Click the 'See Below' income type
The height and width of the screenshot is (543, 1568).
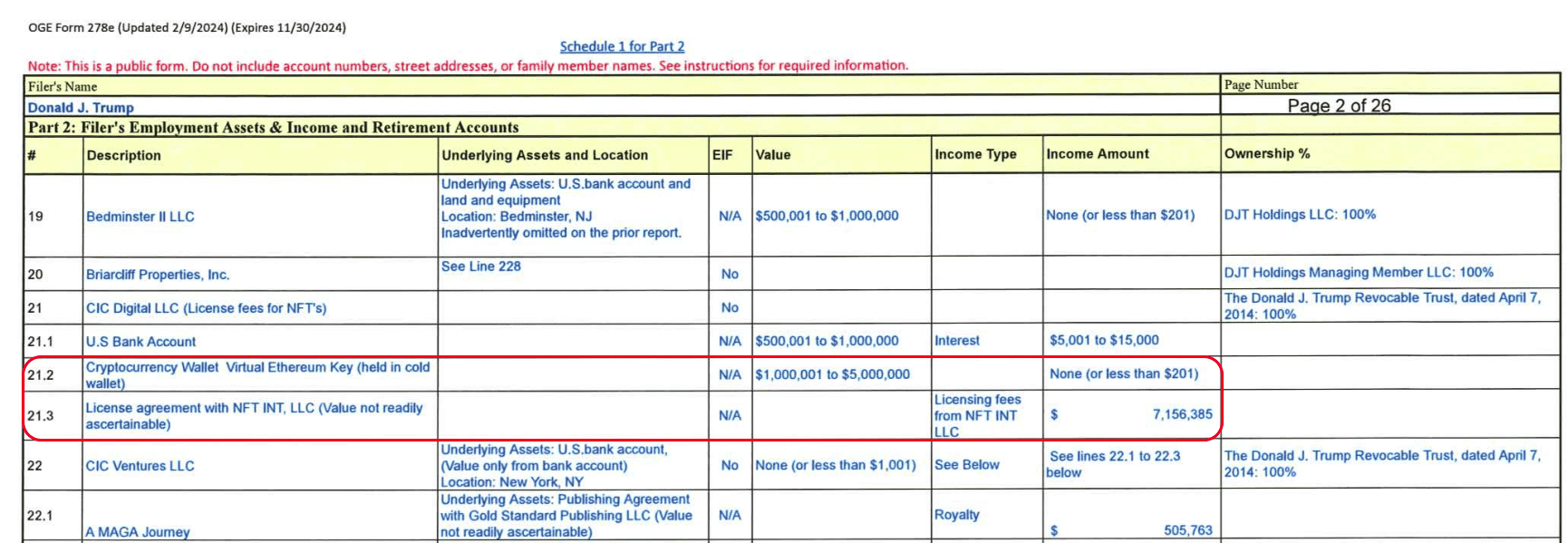coord(967,465)
